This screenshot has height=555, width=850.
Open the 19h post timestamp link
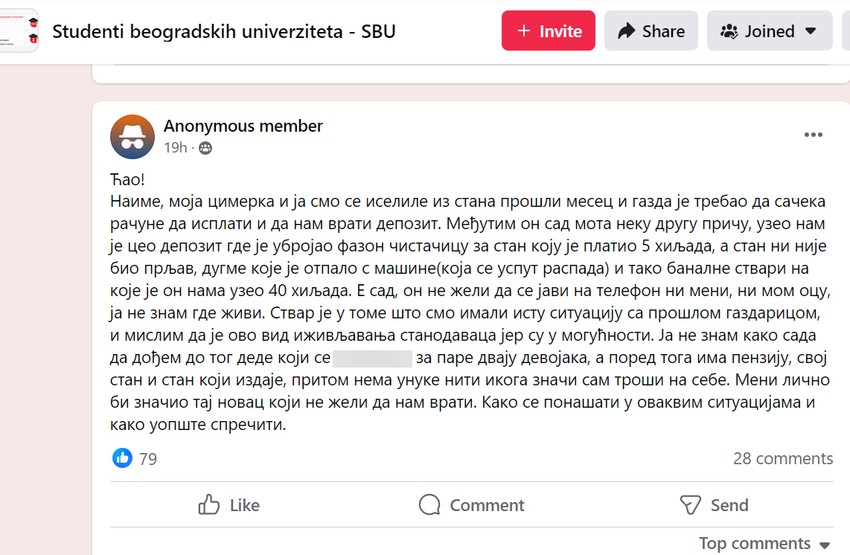click(x=175, y=148)
